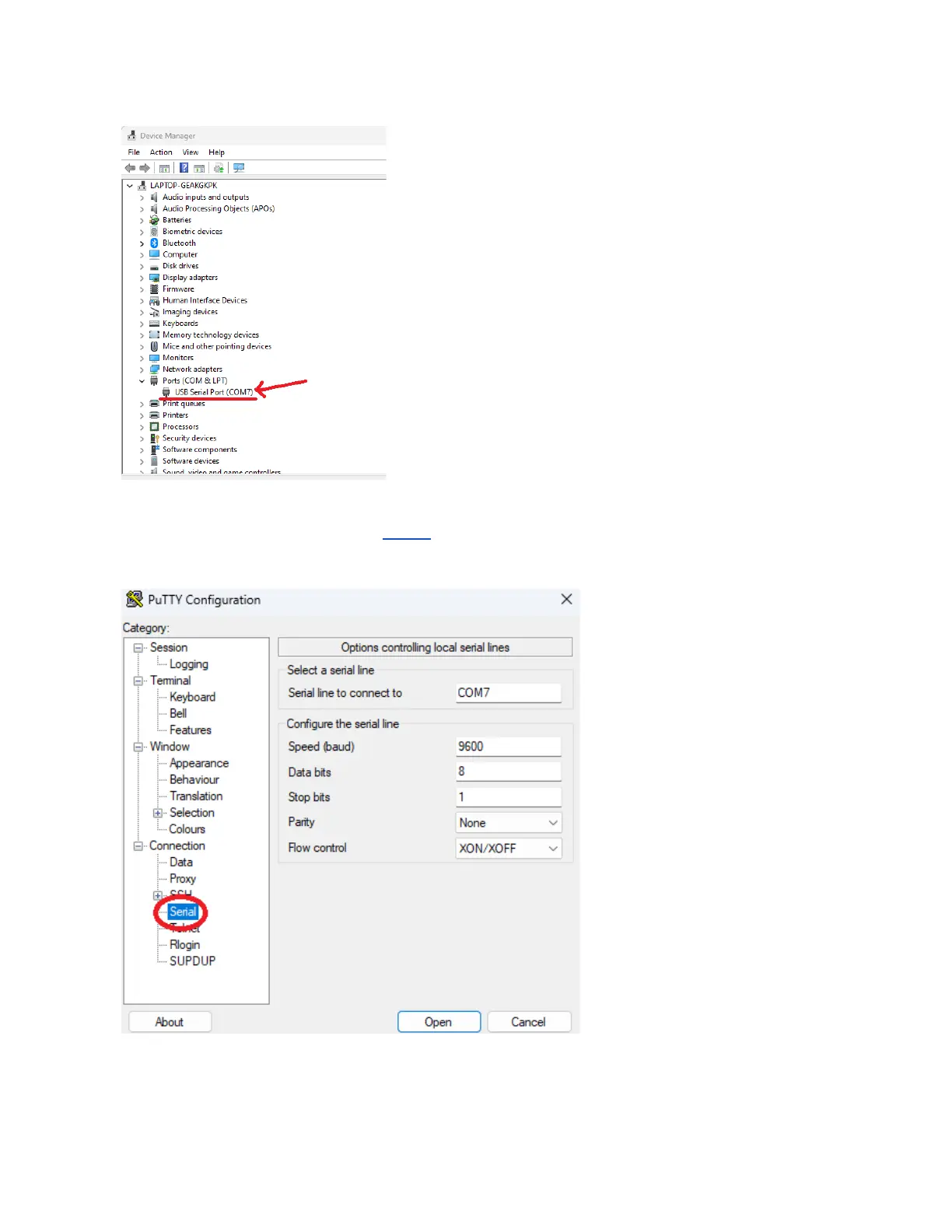Click the Serial line to connect to field
This screenshot has width=952, height=1232.
click(x=509, y=693)
